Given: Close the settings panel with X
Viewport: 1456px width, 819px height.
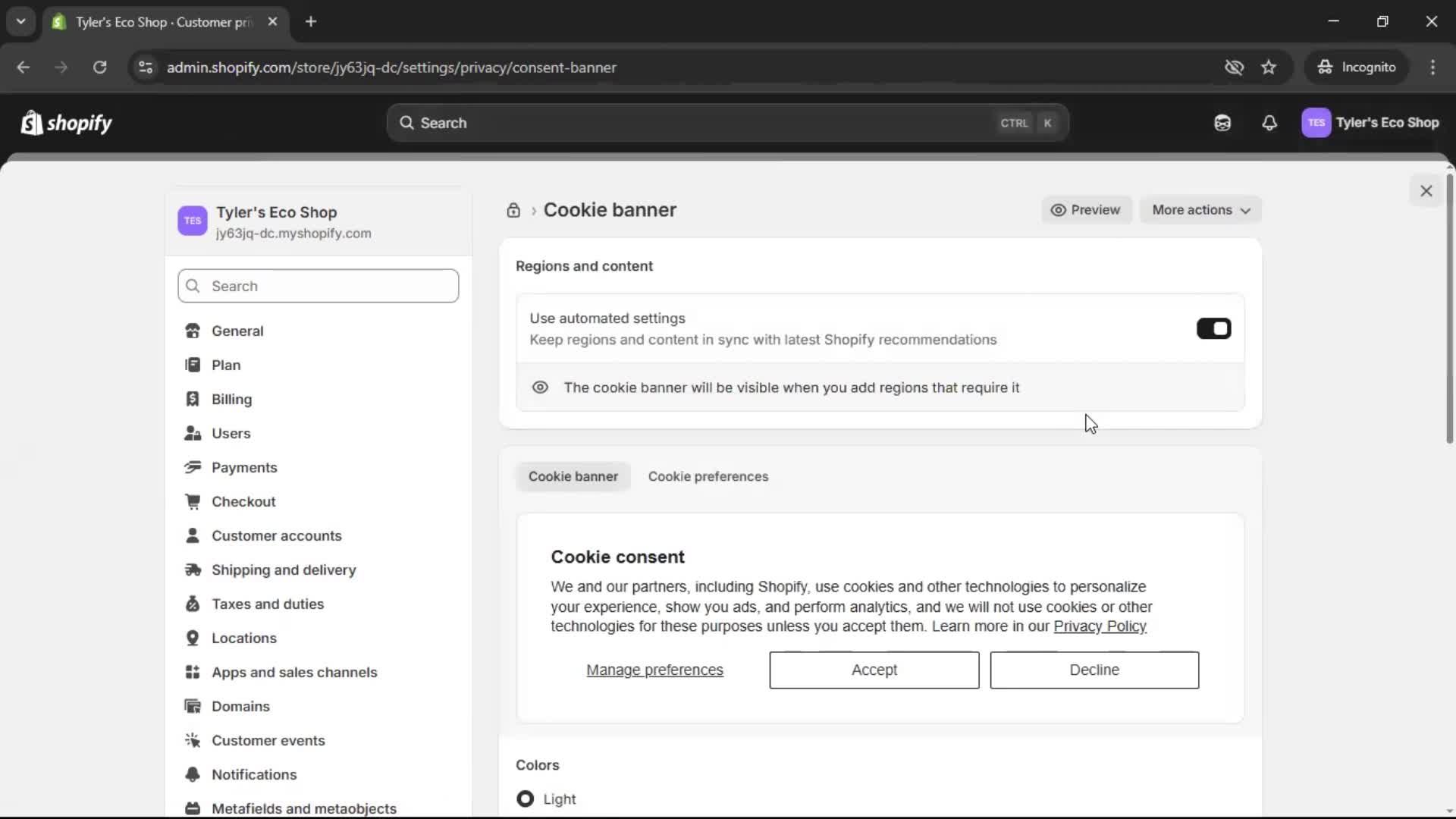Looking at the screenshot, I should pyautogui.click(x=1426, y=191).
